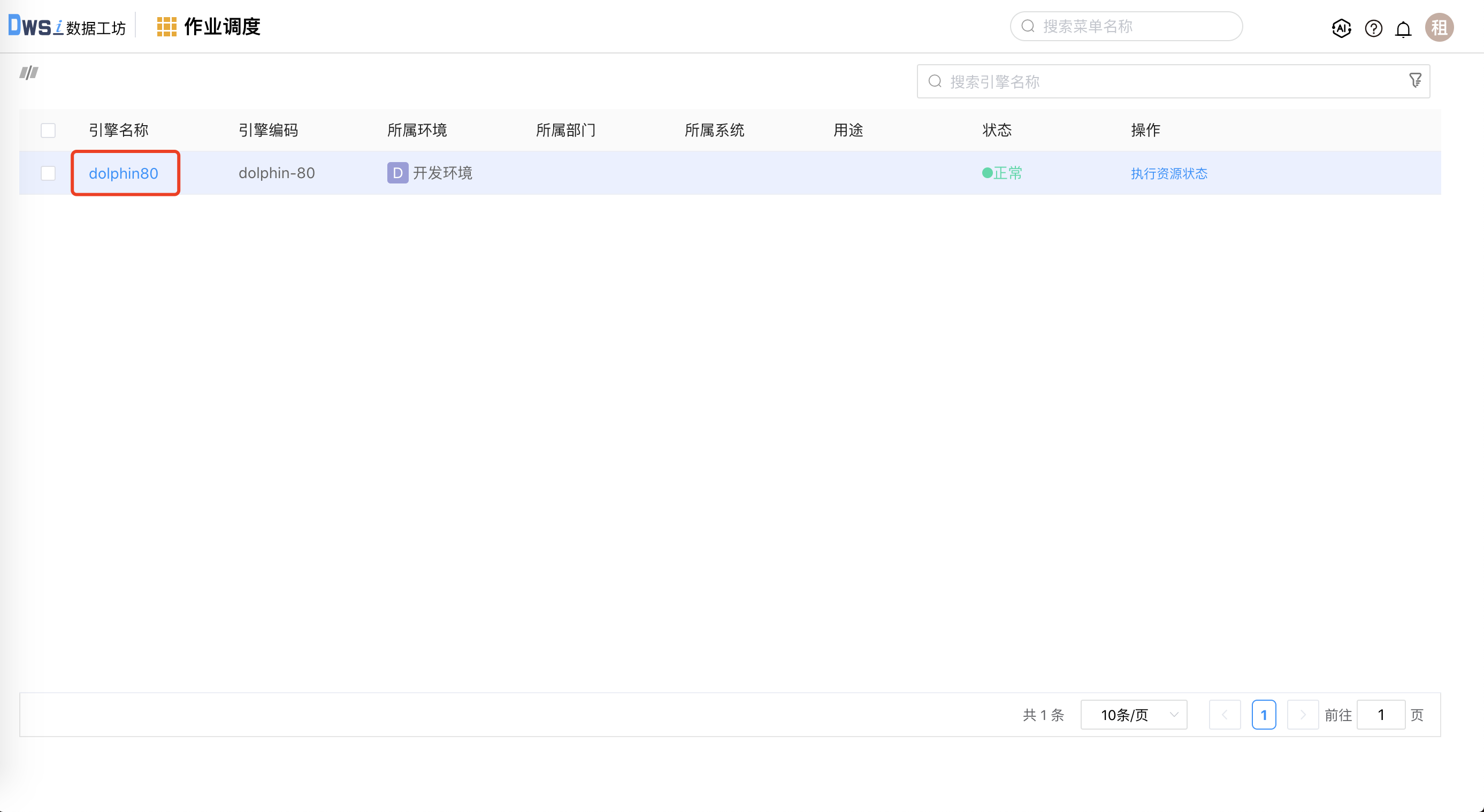
Task: Click the sidebar collapse icon at top left
Action: pos(28,73)
